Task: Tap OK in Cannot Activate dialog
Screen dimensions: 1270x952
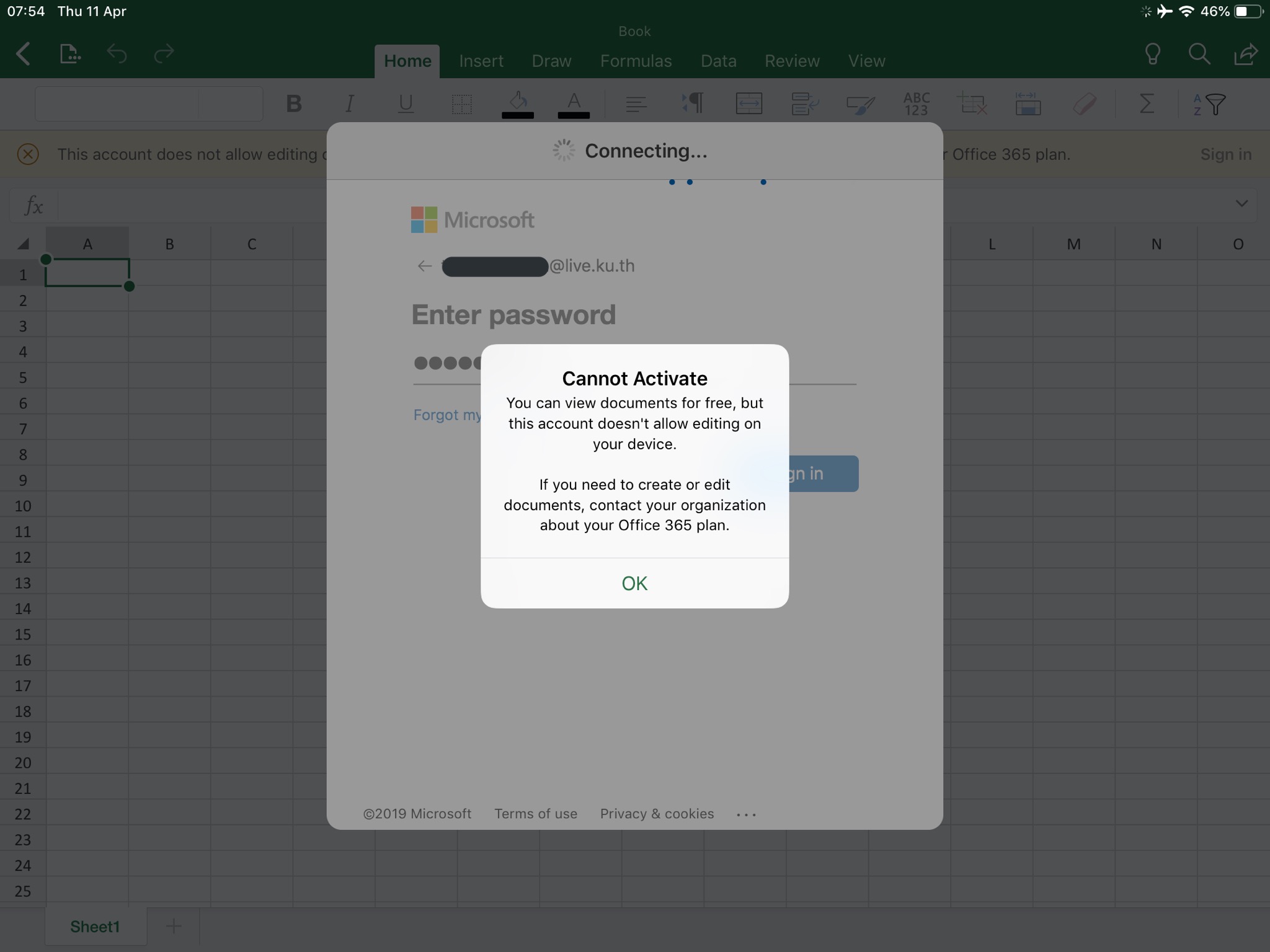Action: tap(634, 583)
